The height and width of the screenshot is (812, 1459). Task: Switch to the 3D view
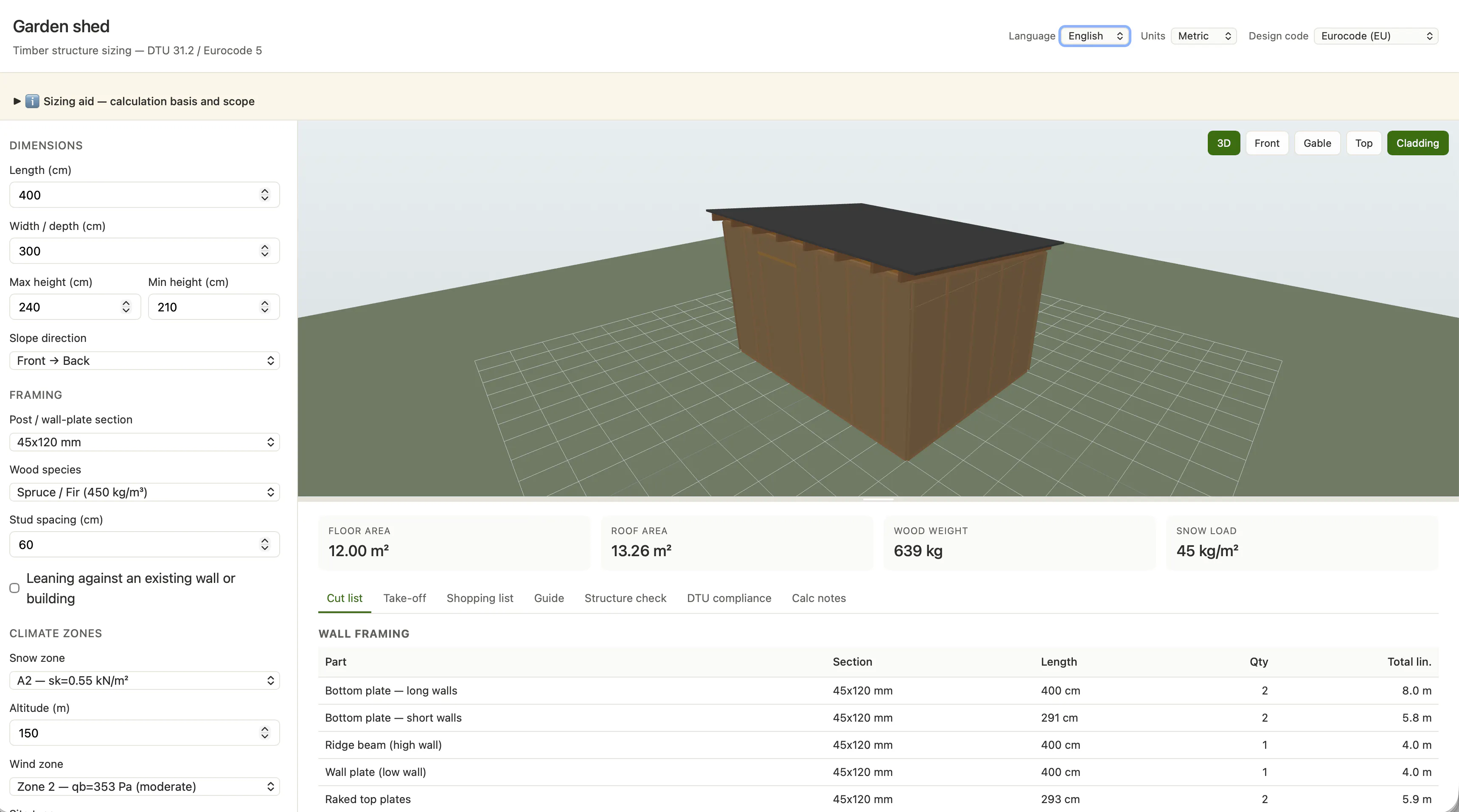coord(1223,143)
